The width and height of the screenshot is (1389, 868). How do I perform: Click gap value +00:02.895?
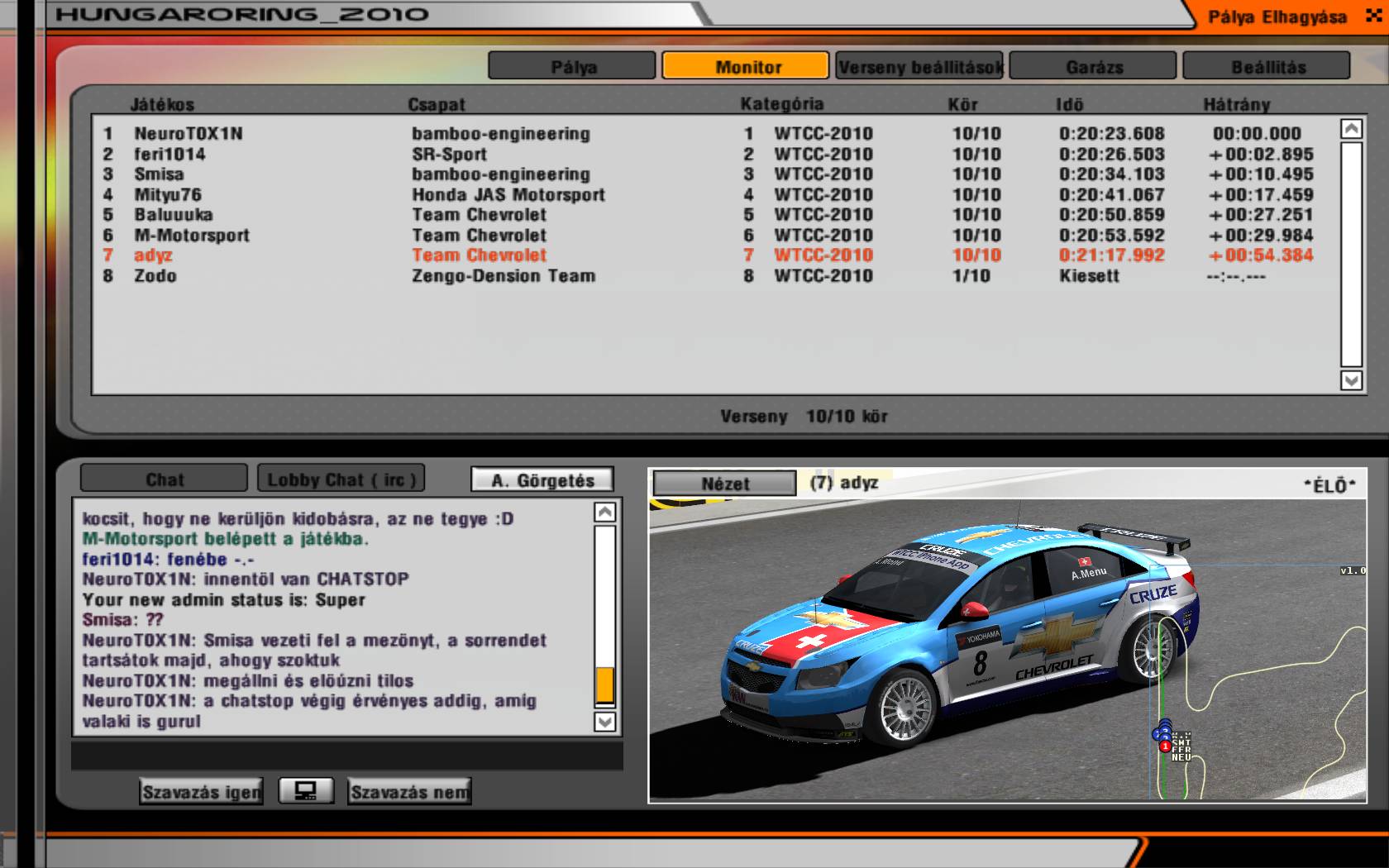tap(1261, 154)
